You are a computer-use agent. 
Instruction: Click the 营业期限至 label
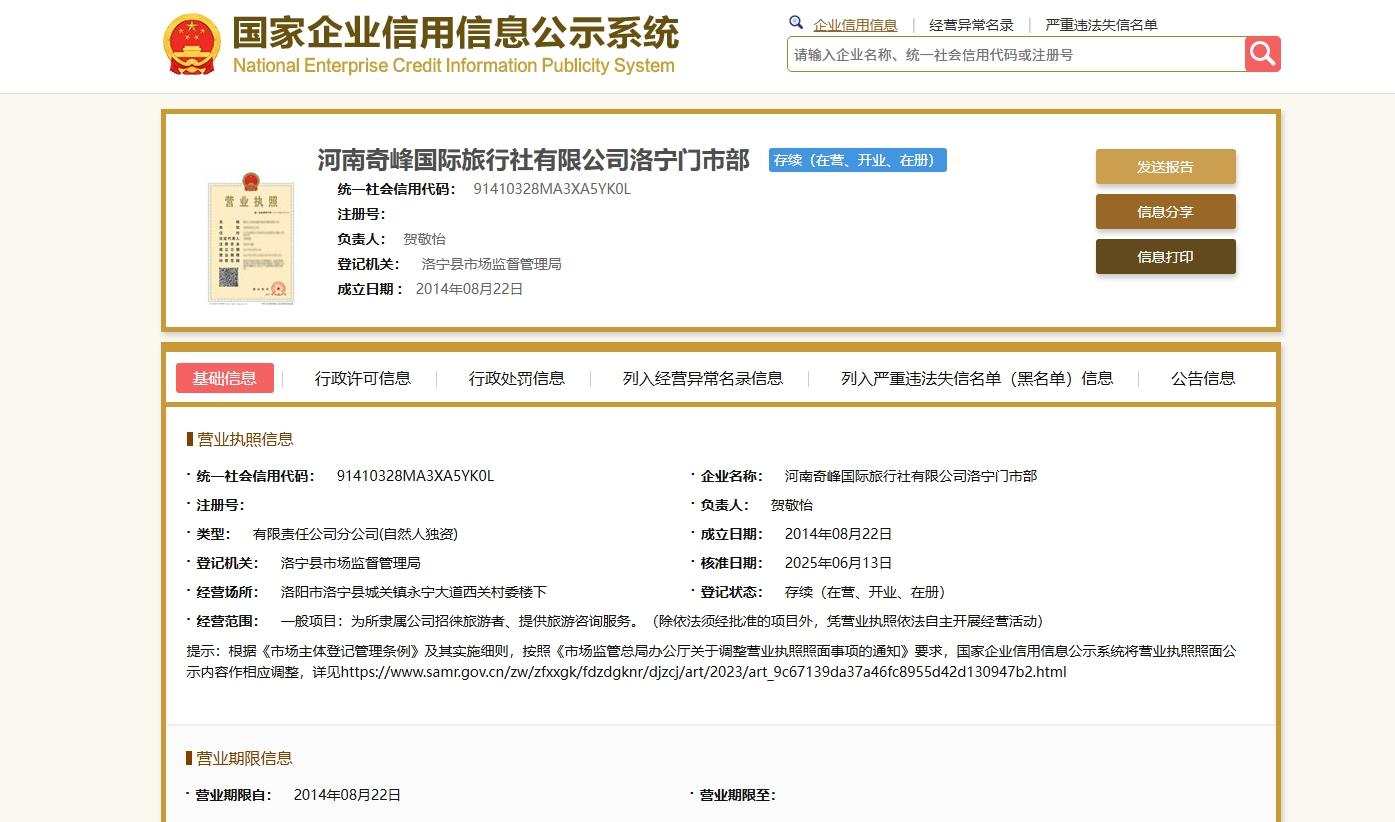click(737, 795)
